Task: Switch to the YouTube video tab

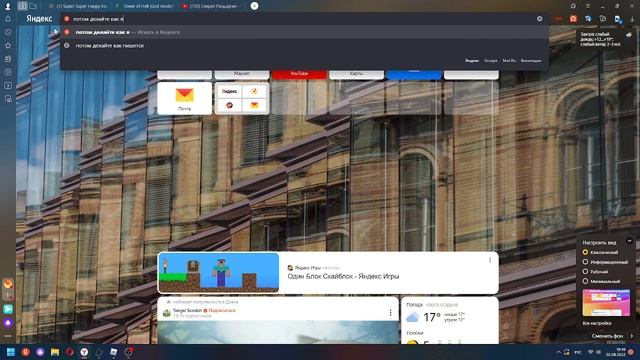Action: (x=211, y=6)
